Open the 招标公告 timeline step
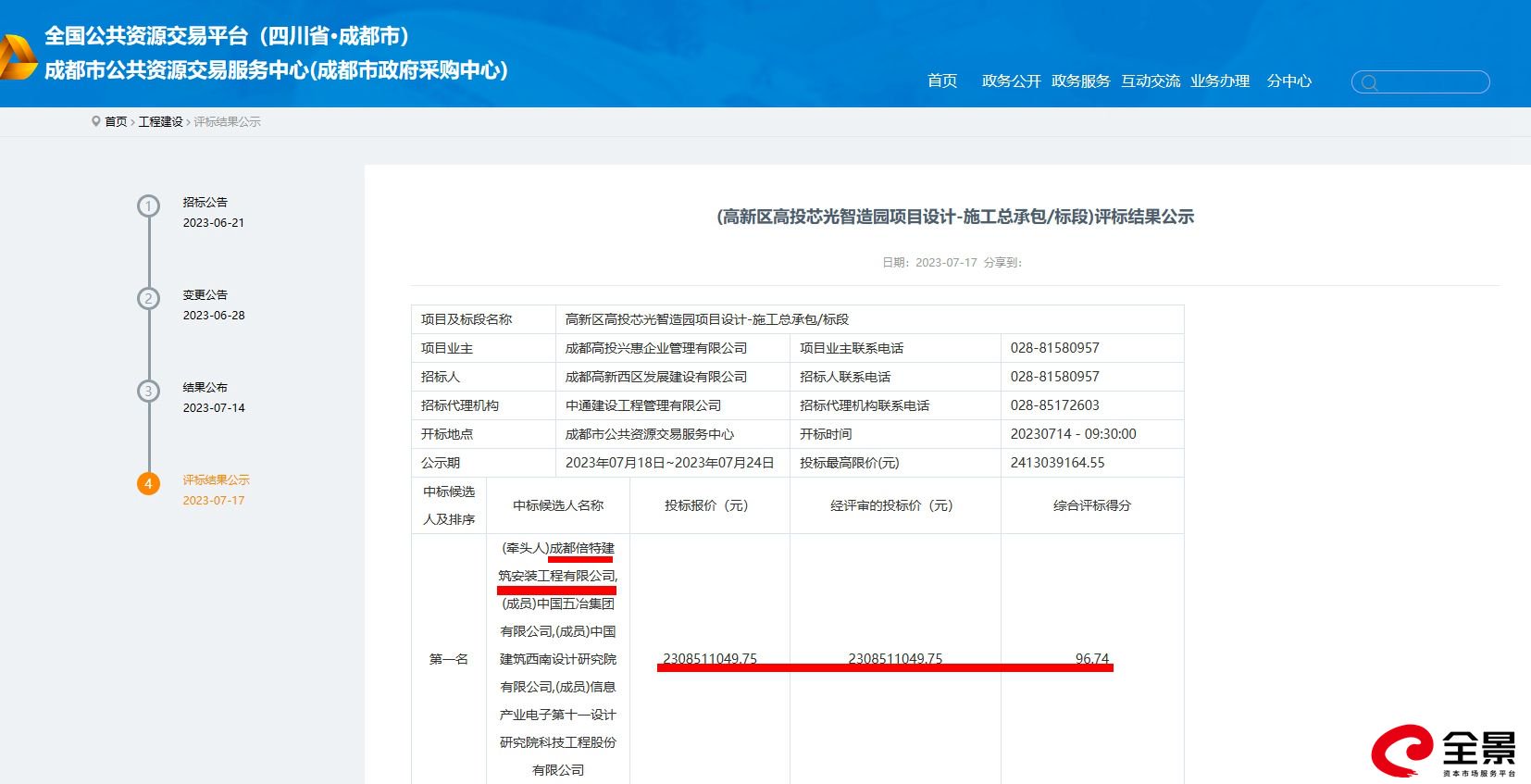 205,202
